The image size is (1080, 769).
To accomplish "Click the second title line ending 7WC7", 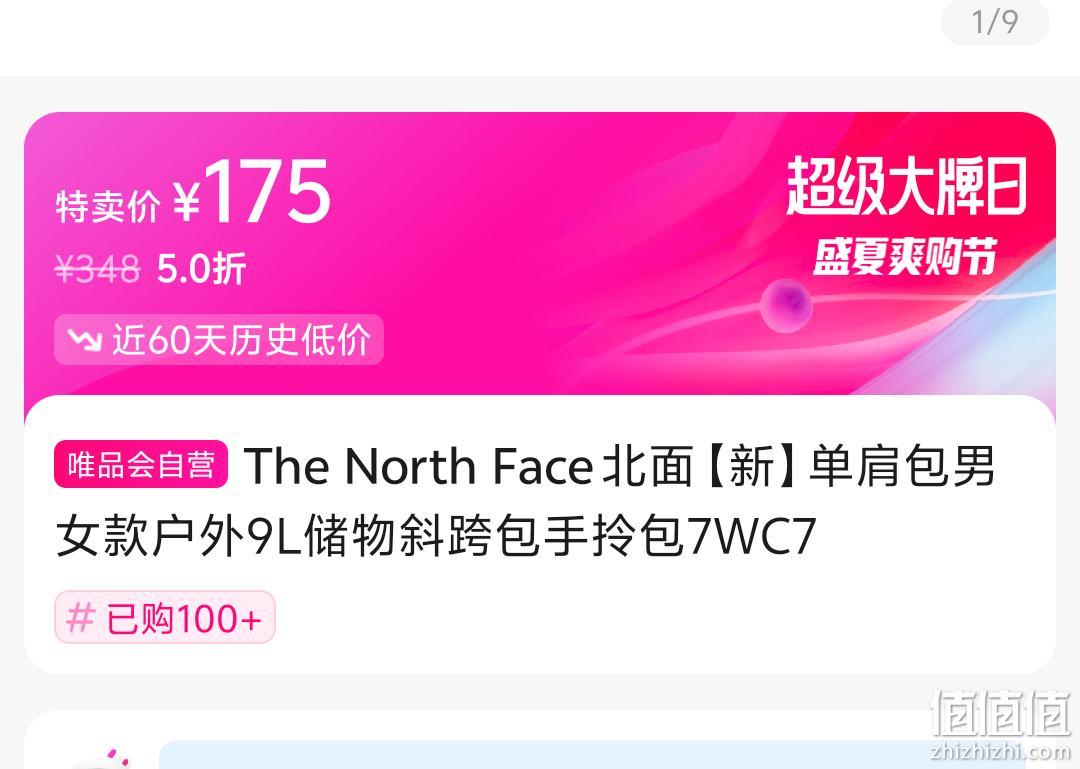I will point(436,536).
